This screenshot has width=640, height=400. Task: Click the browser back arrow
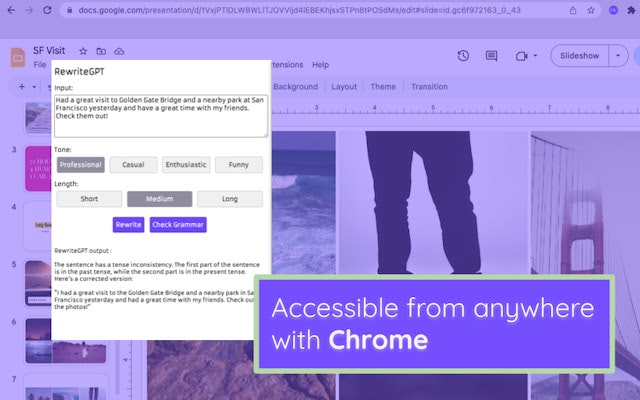[x=11, y=10]
